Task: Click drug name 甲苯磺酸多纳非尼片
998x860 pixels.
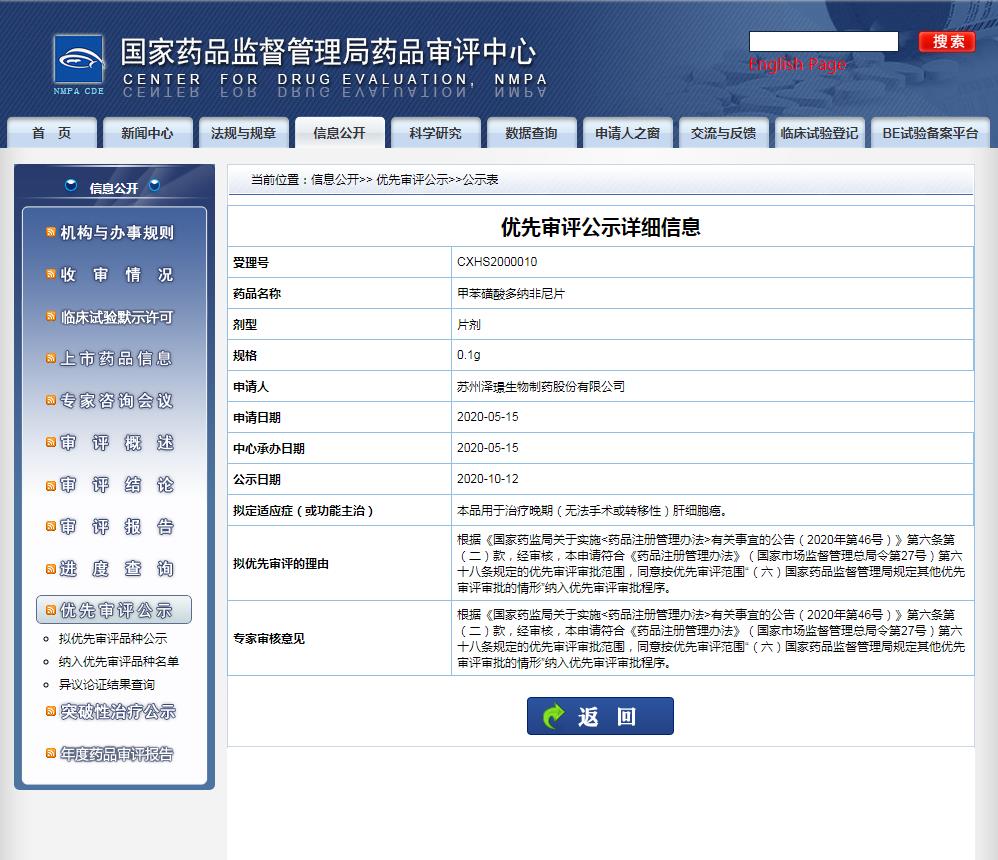Action: (510, 293)
